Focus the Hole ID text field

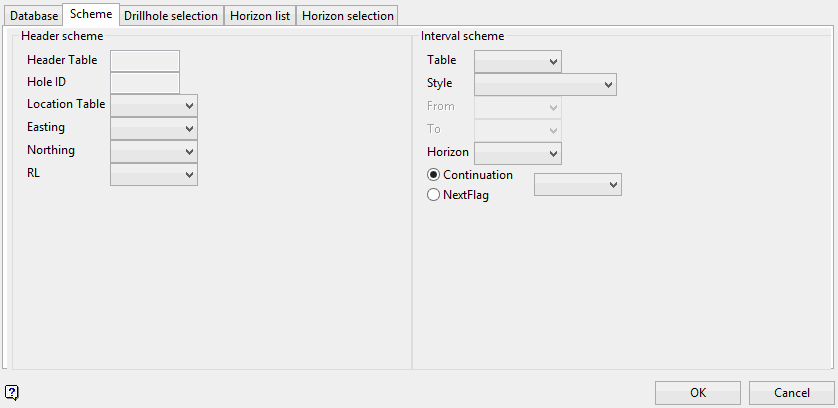[x=145, y=83]
